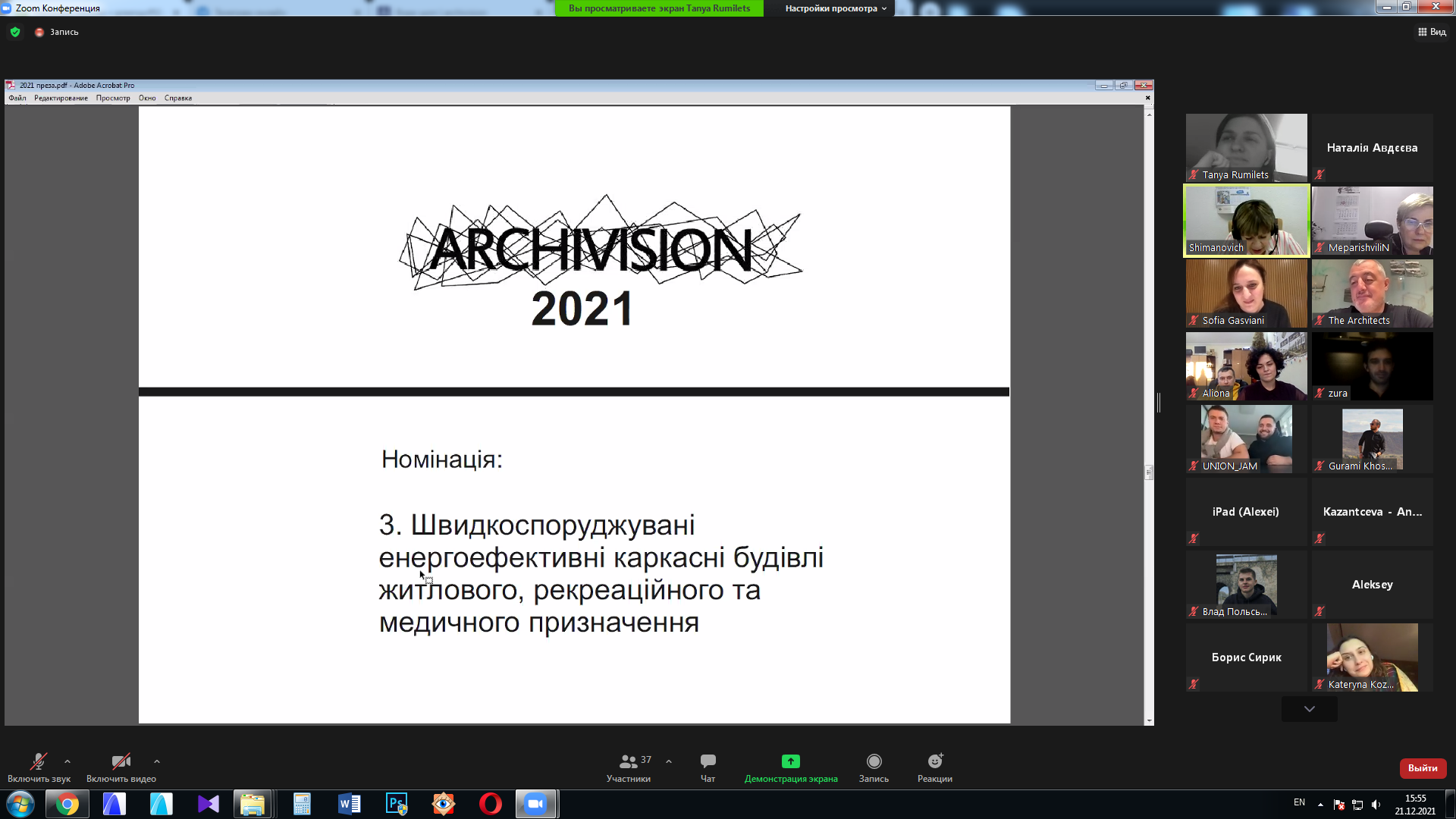
Task: Open the eye-icon image viewer in taskbar
Action: pos(444,804)
